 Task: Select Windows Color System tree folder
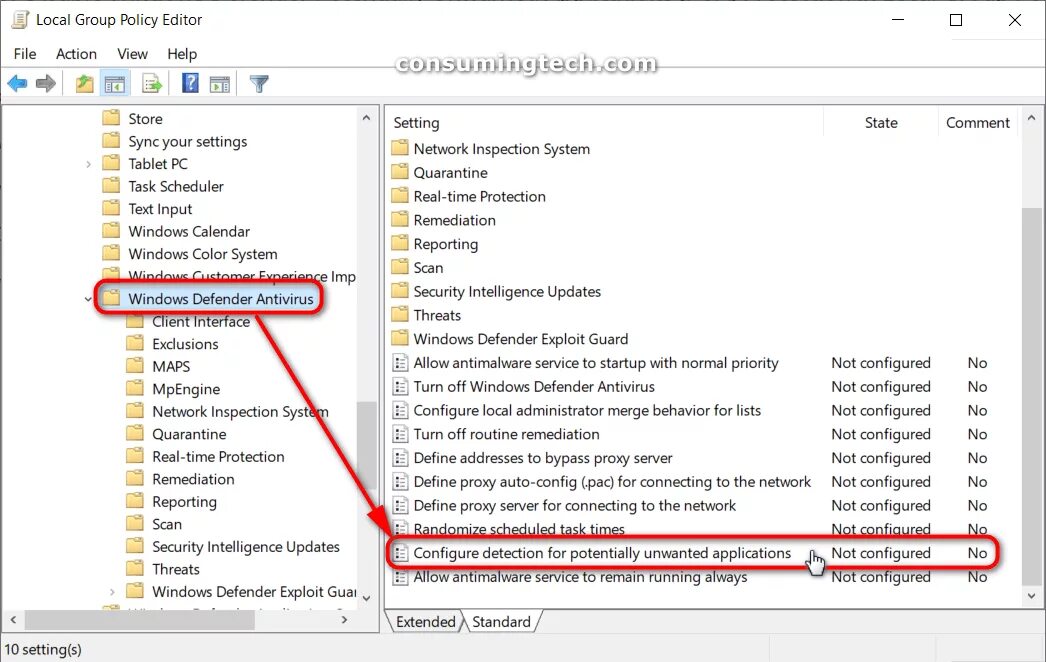203,254
